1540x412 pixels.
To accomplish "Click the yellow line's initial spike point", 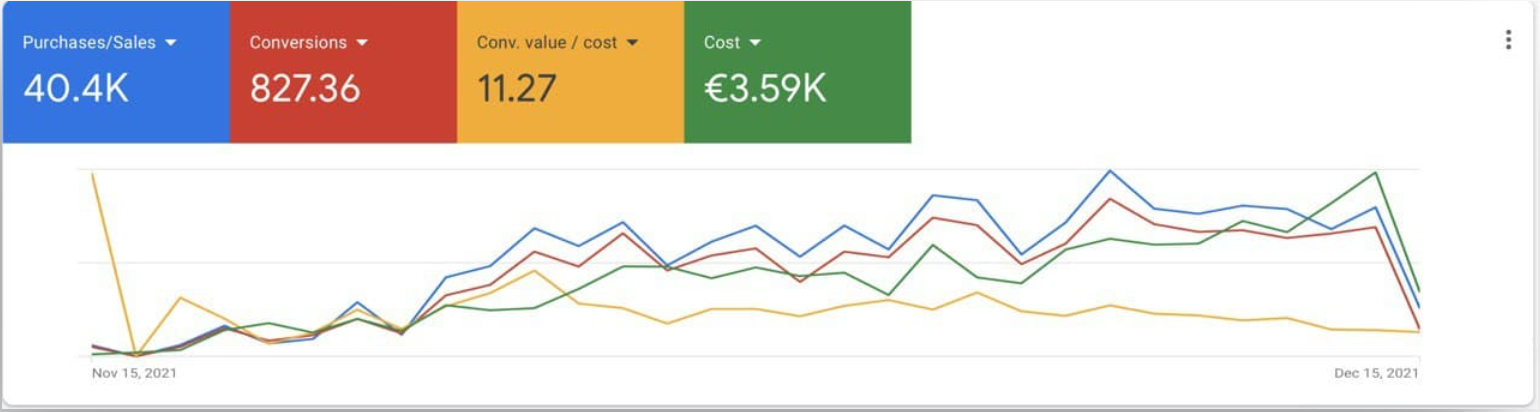I will [92, 174].
